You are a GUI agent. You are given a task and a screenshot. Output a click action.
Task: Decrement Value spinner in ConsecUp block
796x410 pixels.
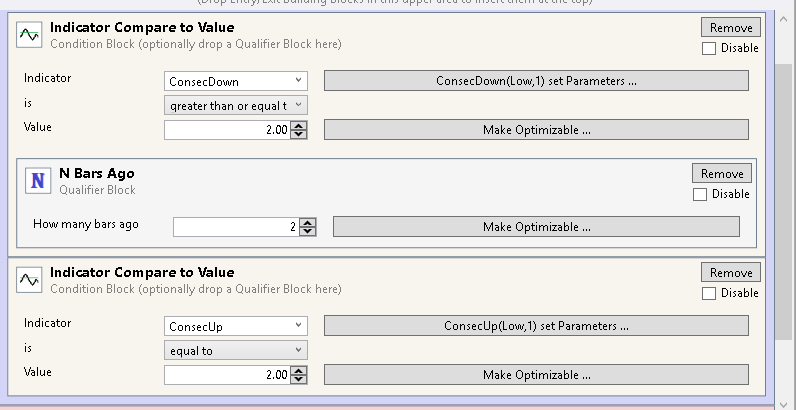tap(299, 379)
